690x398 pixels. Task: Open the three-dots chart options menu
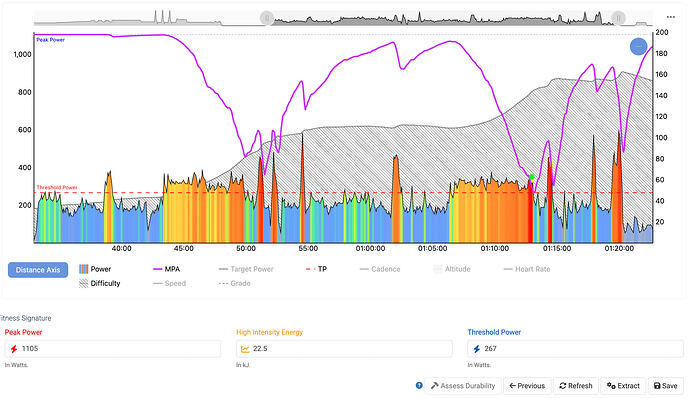(x=670, y=17)
